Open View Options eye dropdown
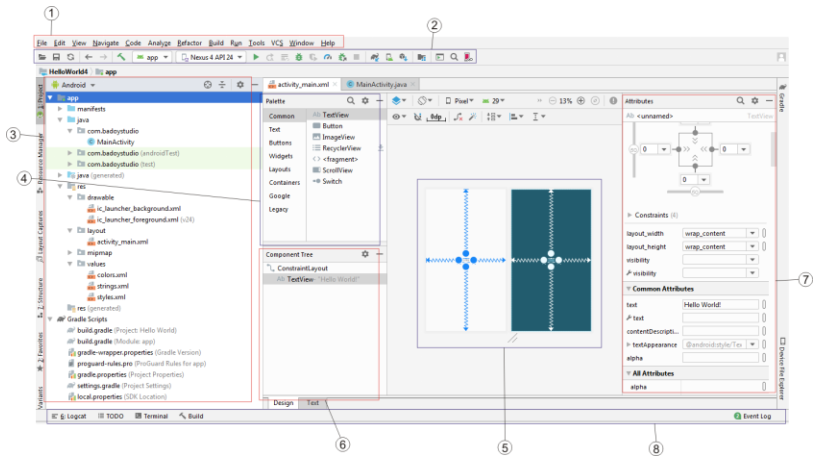This screenshot has height=471, width=822. click(399, 116)
